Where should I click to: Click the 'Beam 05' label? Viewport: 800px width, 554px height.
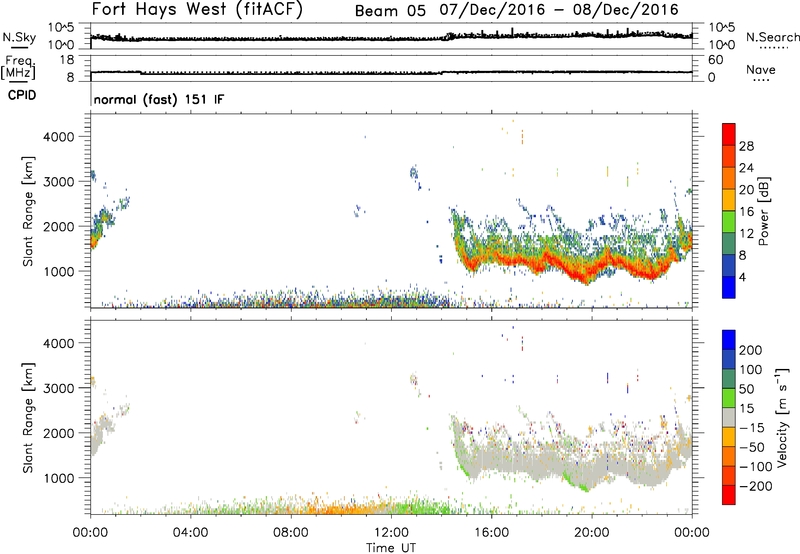point(390,10)
